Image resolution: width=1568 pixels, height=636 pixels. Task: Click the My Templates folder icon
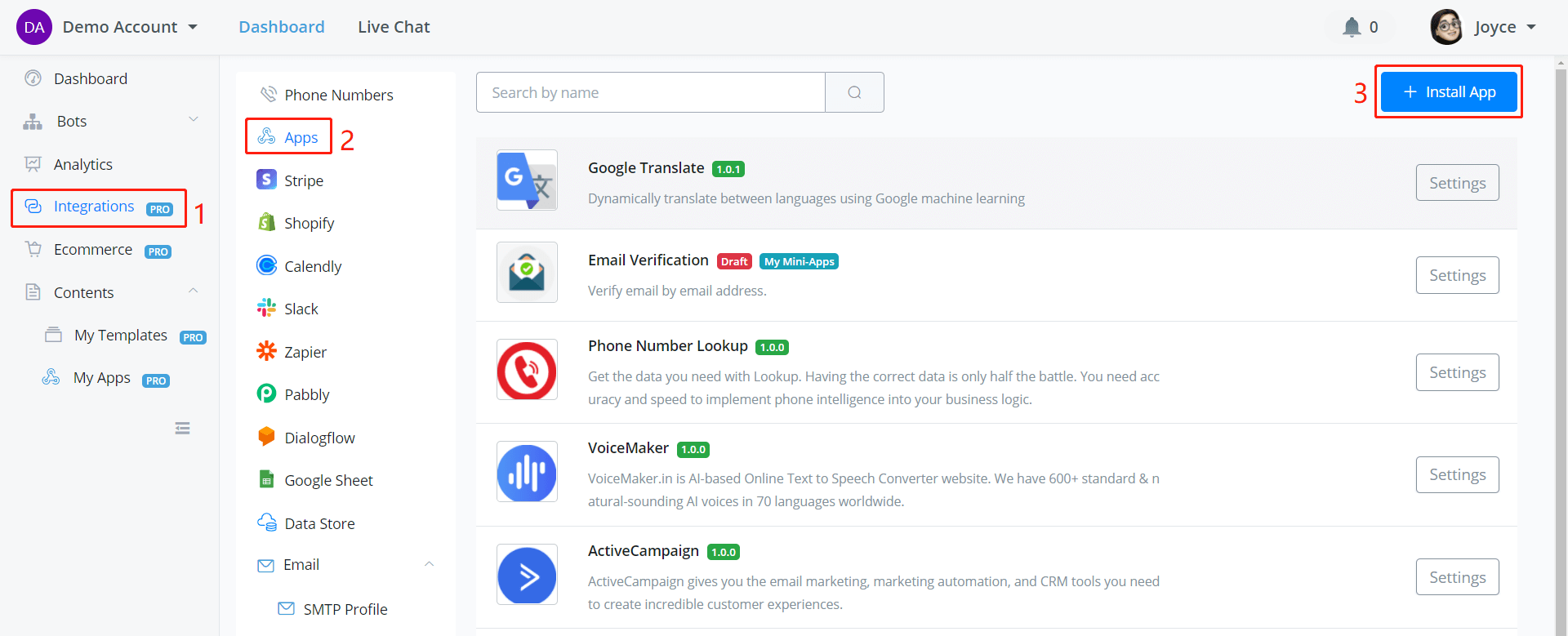(53, 335)
